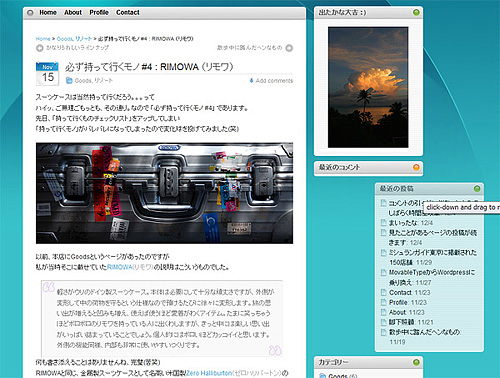The width and height of the screenshot is (500, 378).
Task: Click the gray circle icon left of Home
Action: pos(30,13)
